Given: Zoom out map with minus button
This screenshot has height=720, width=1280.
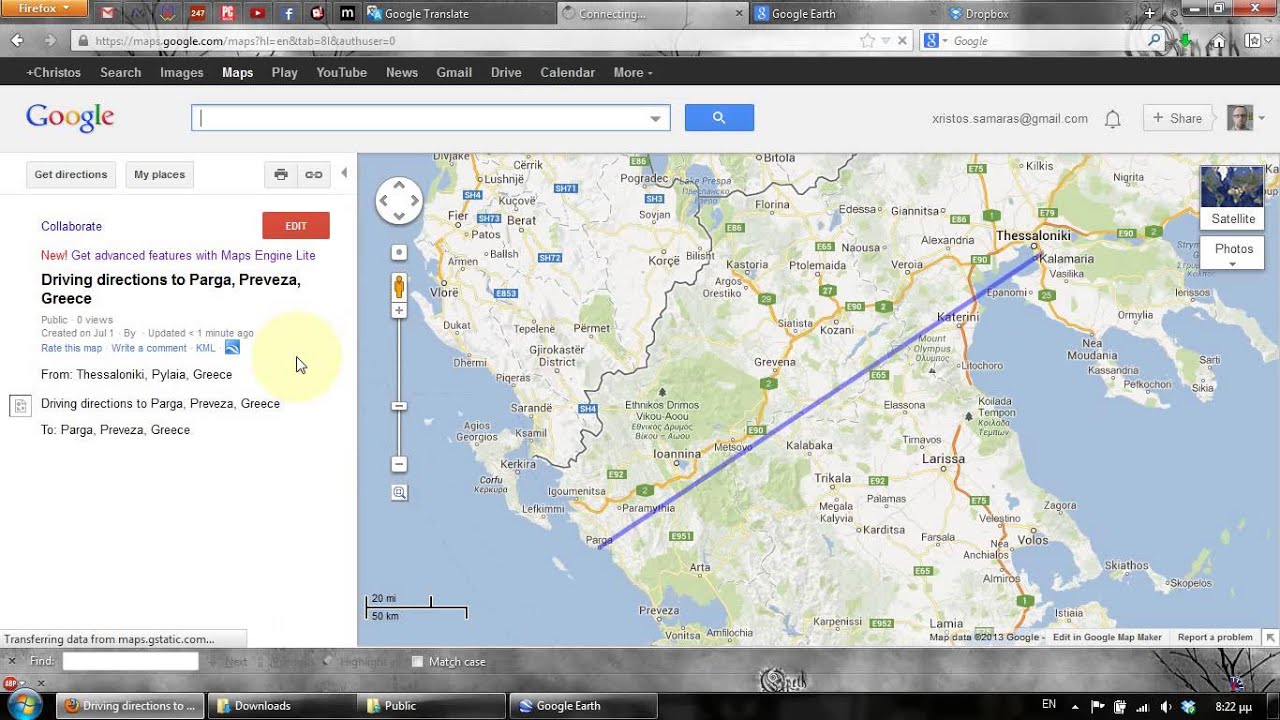Looking at the screenshot, I should 399,464.
